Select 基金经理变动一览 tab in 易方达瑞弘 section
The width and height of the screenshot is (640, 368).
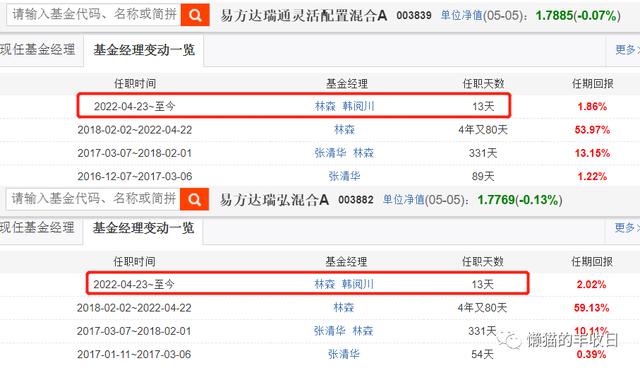click(143, 228)
